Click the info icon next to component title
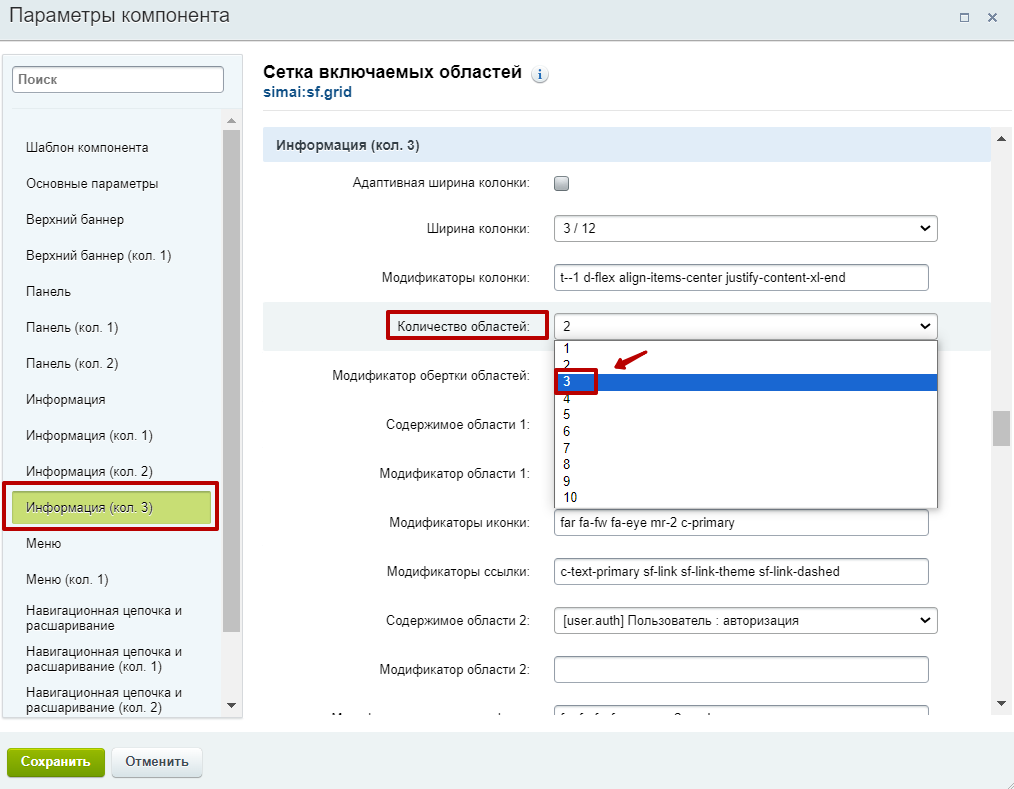Screen dimensions: 1014x789 tap(541, 75)
